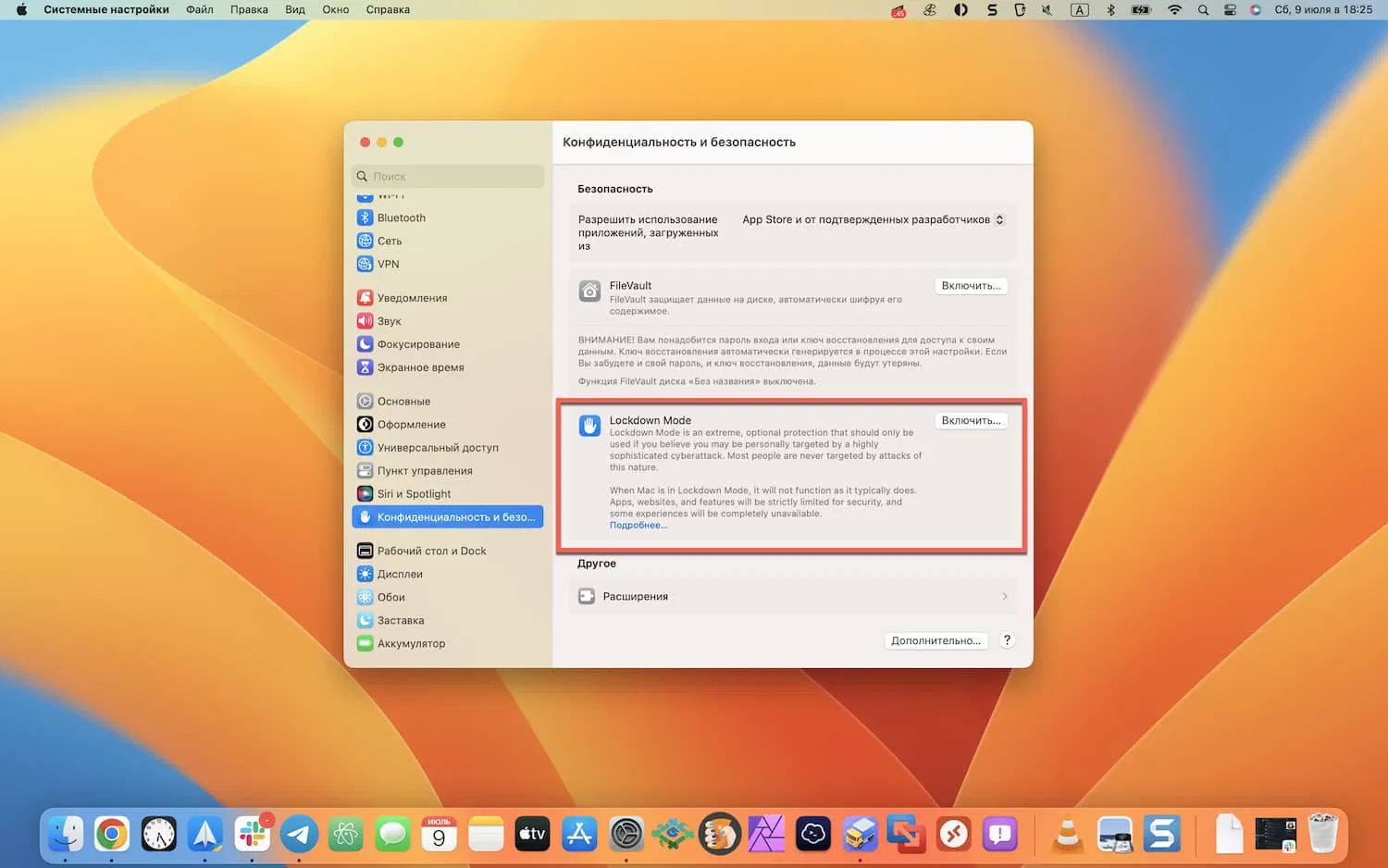
Task: Open the keyboard input source menu
Action: click(1080, 10)
